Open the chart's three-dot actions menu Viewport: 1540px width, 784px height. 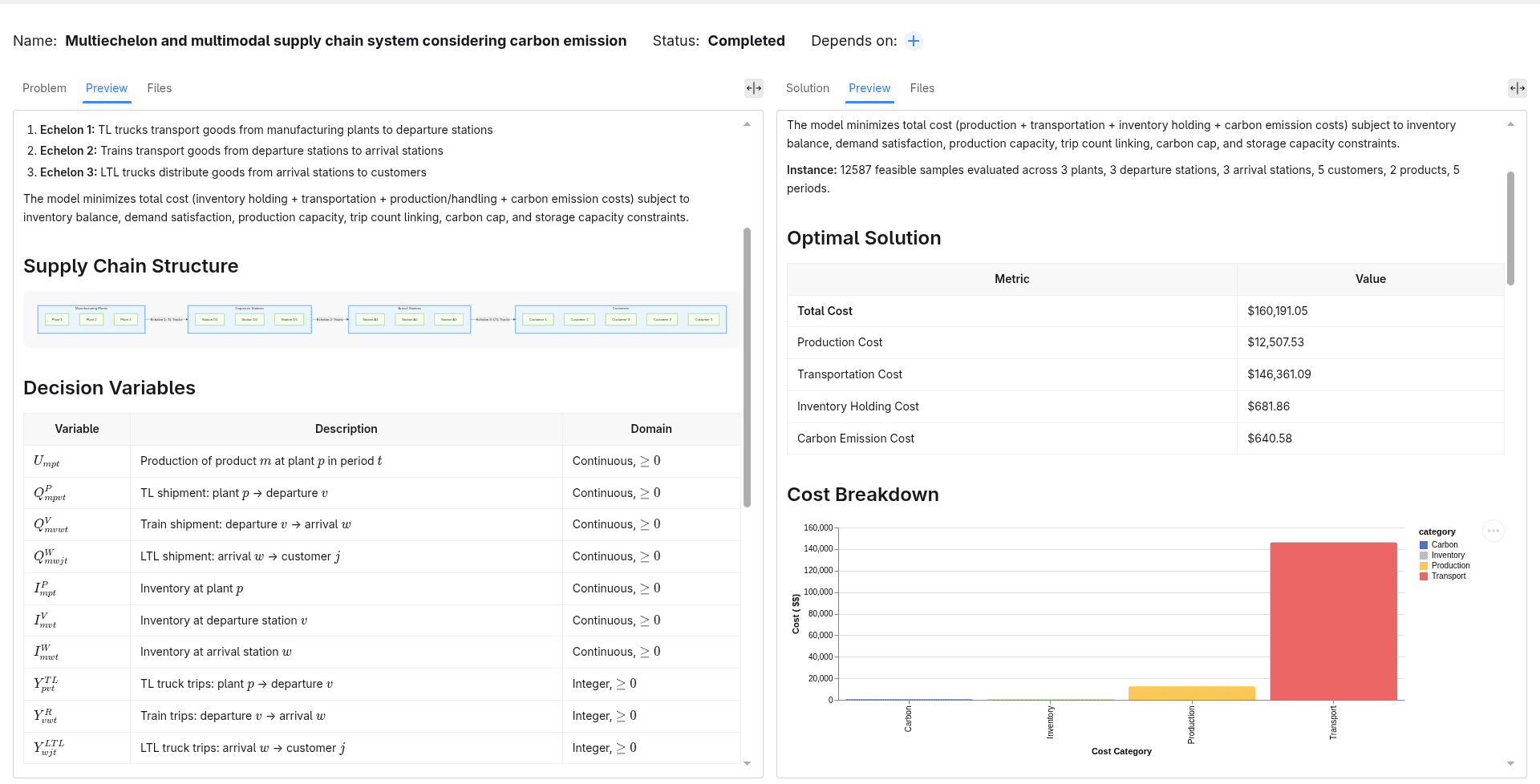coord(1493,531)
